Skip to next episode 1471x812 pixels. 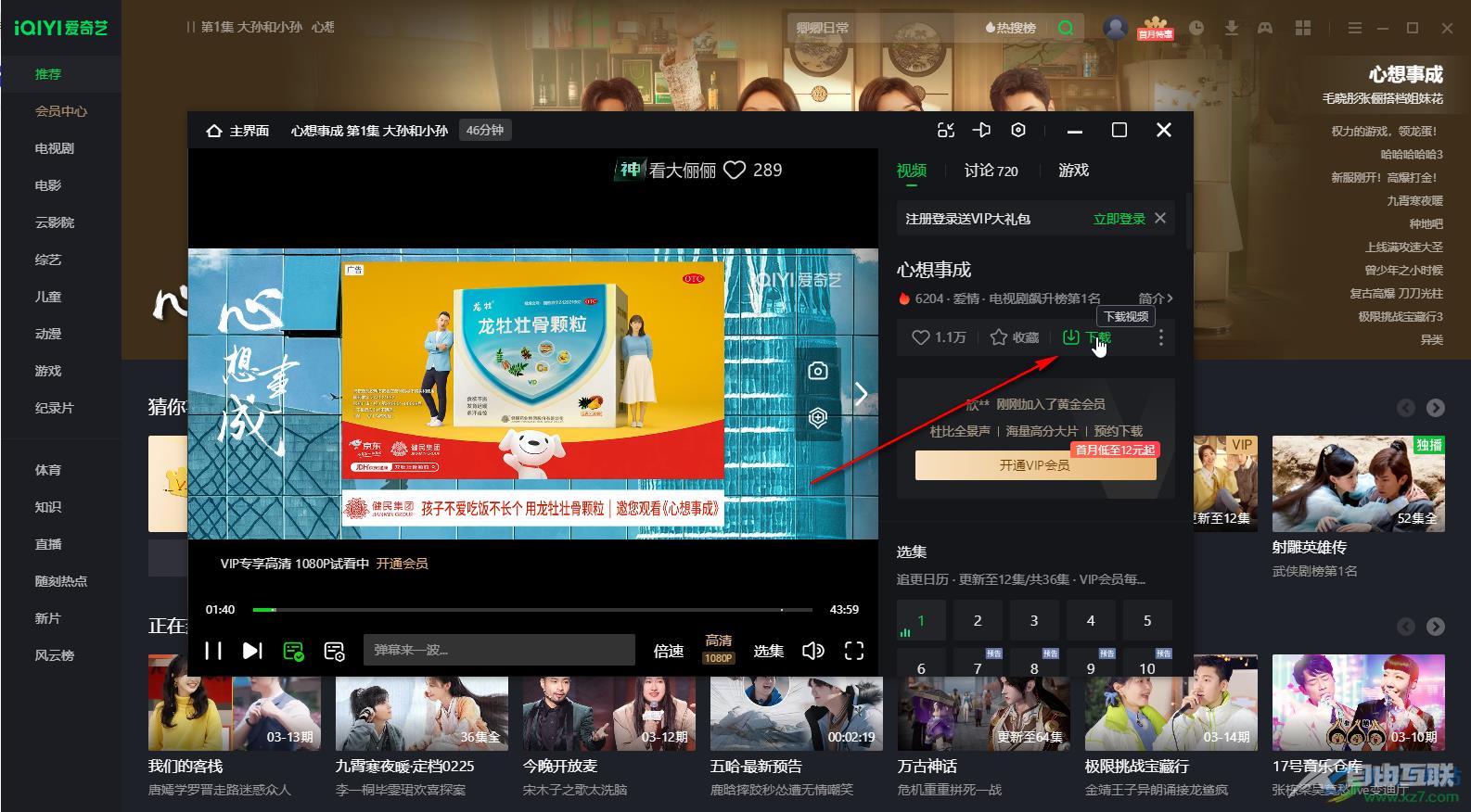pos(252,651)
